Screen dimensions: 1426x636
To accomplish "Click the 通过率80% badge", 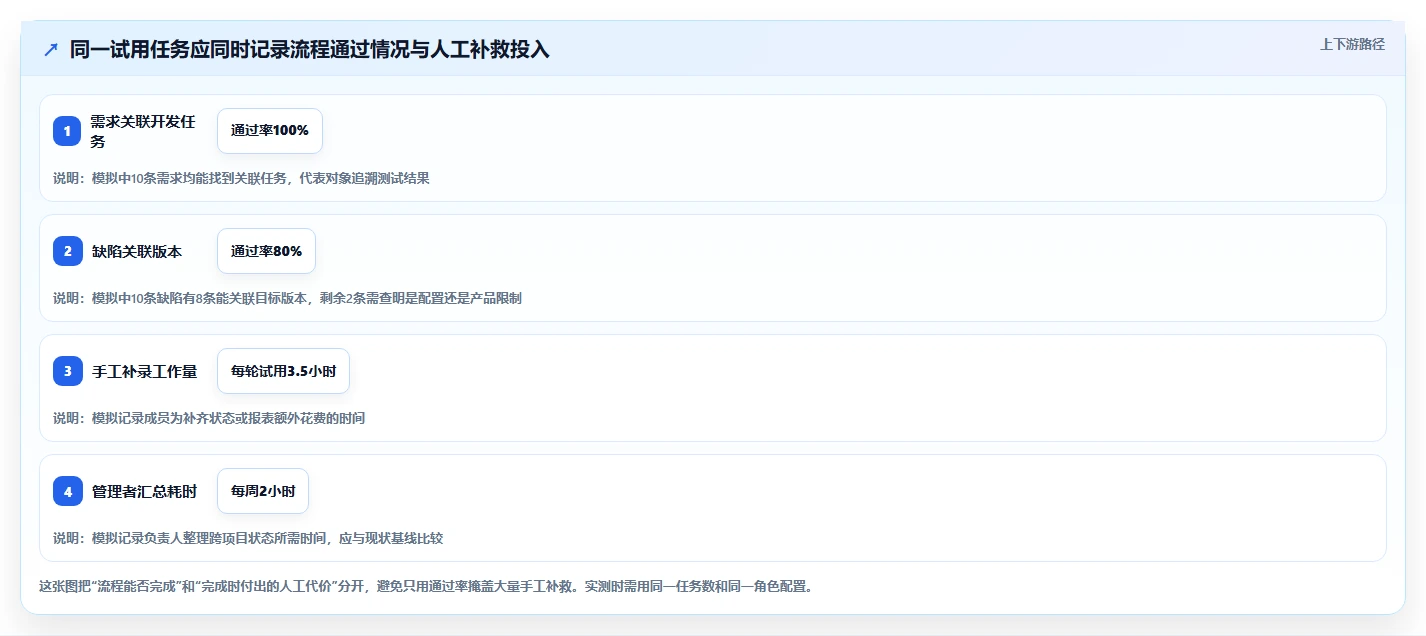I will [266, 251].
